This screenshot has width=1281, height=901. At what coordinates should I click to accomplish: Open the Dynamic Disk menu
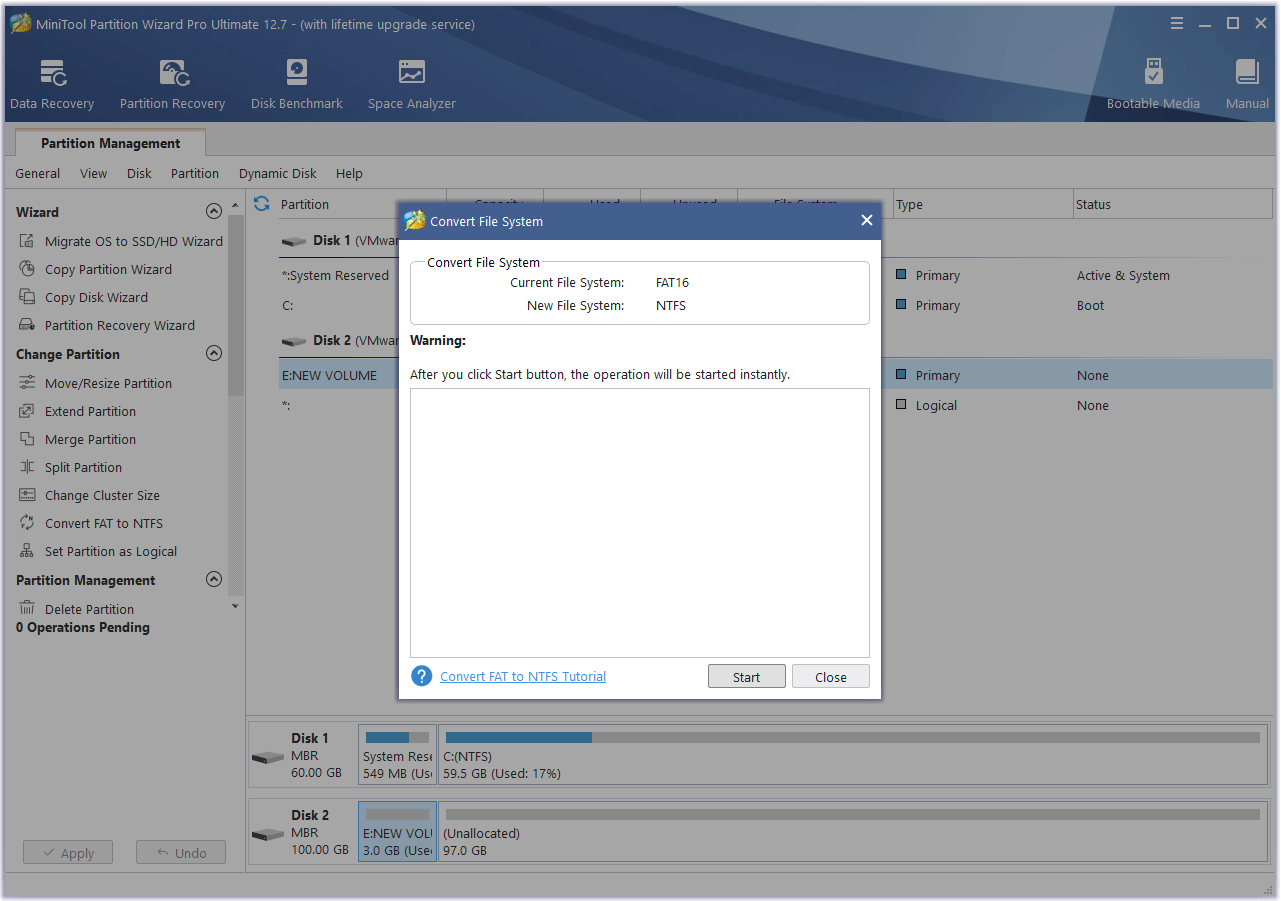click(x=278, y=173)
